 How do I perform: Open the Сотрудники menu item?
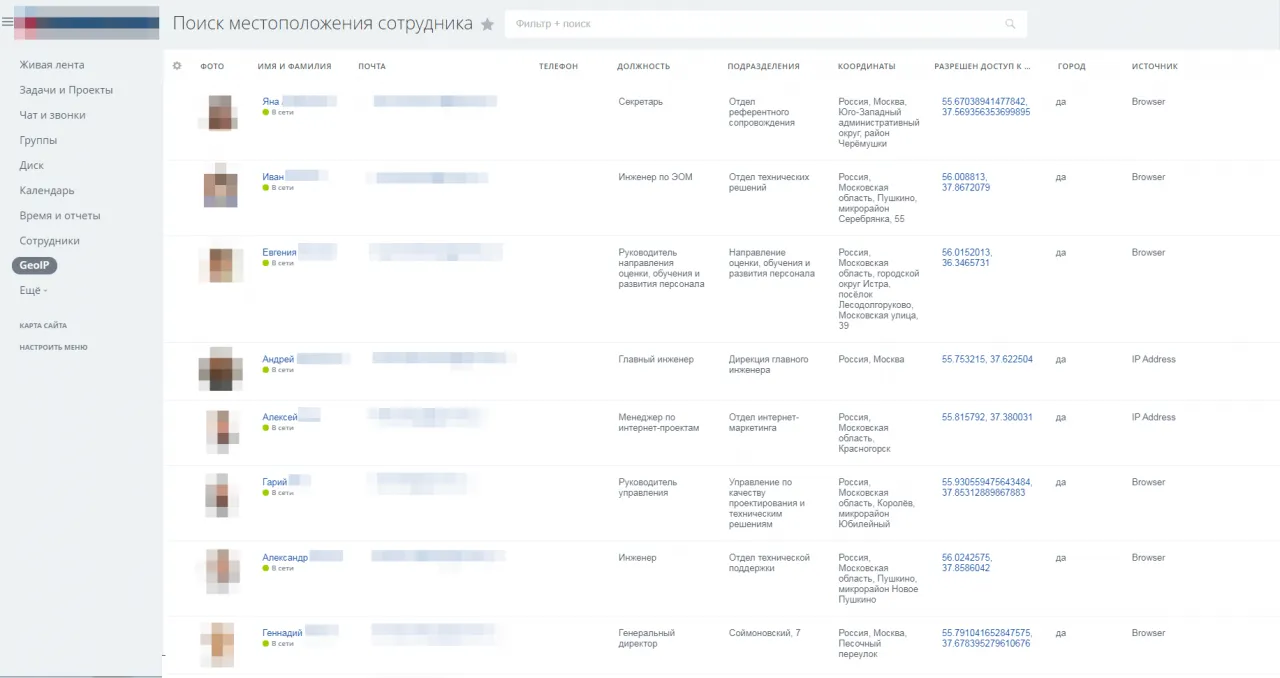tap(49, 241)
